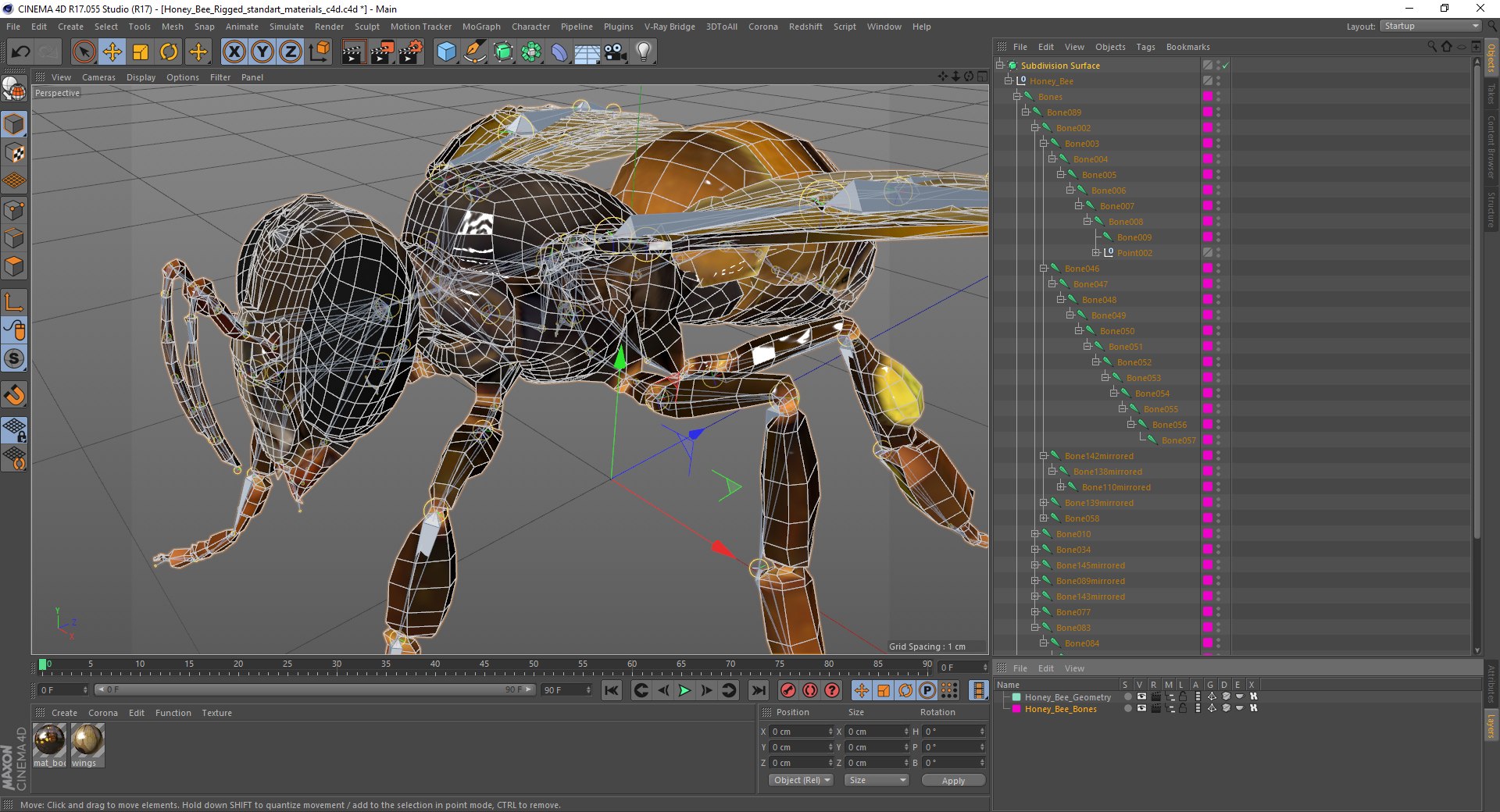This screenshot has height=812, width=1500.
Task: Open the Array modeling objects icon
Action: [x=531, y=52]
